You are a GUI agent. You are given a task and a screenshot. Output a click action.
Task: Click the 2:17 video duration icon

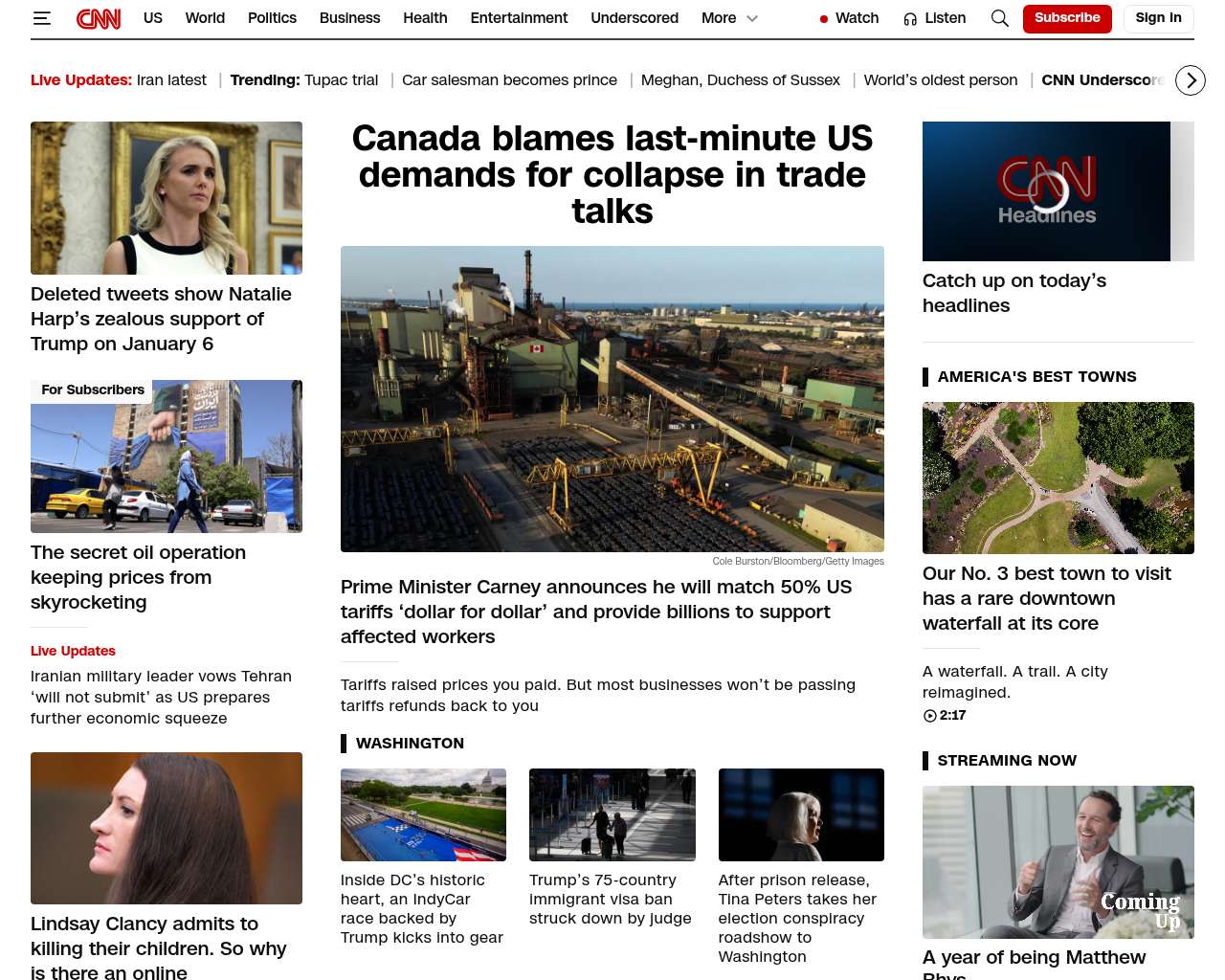(929, 716)
